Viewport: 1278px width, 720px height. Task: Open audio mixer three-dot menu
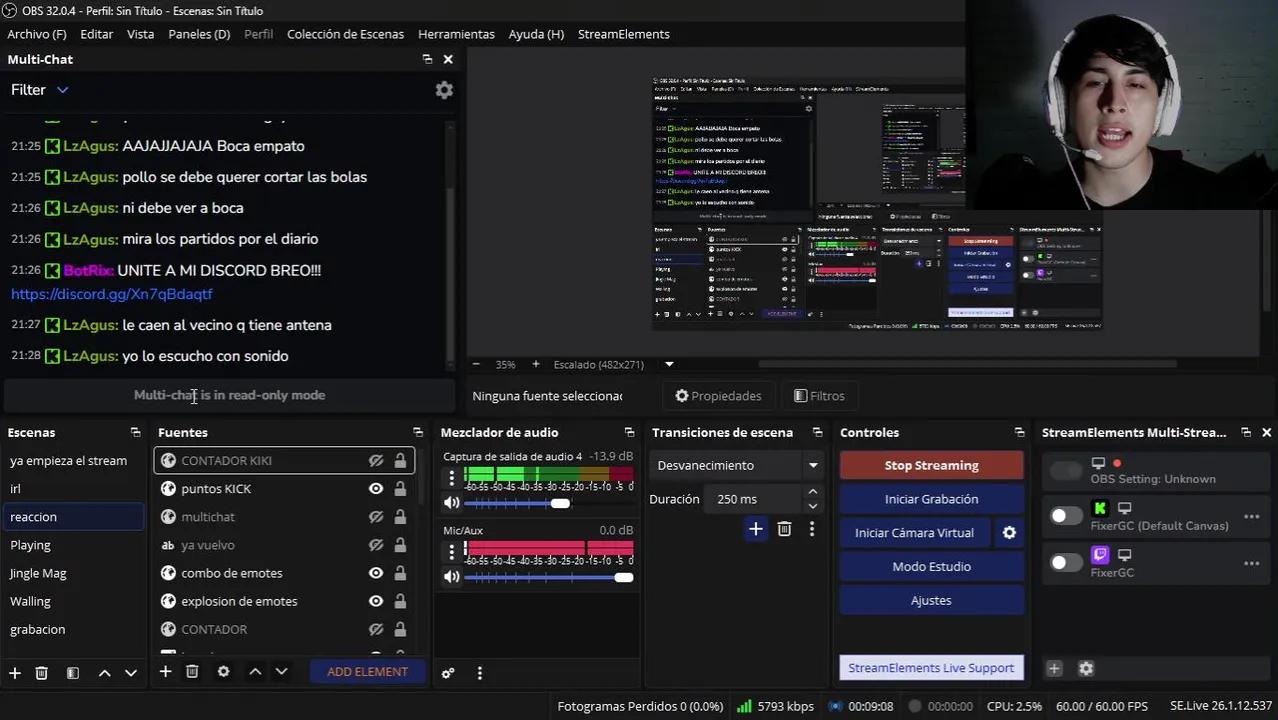click(479, 673)
